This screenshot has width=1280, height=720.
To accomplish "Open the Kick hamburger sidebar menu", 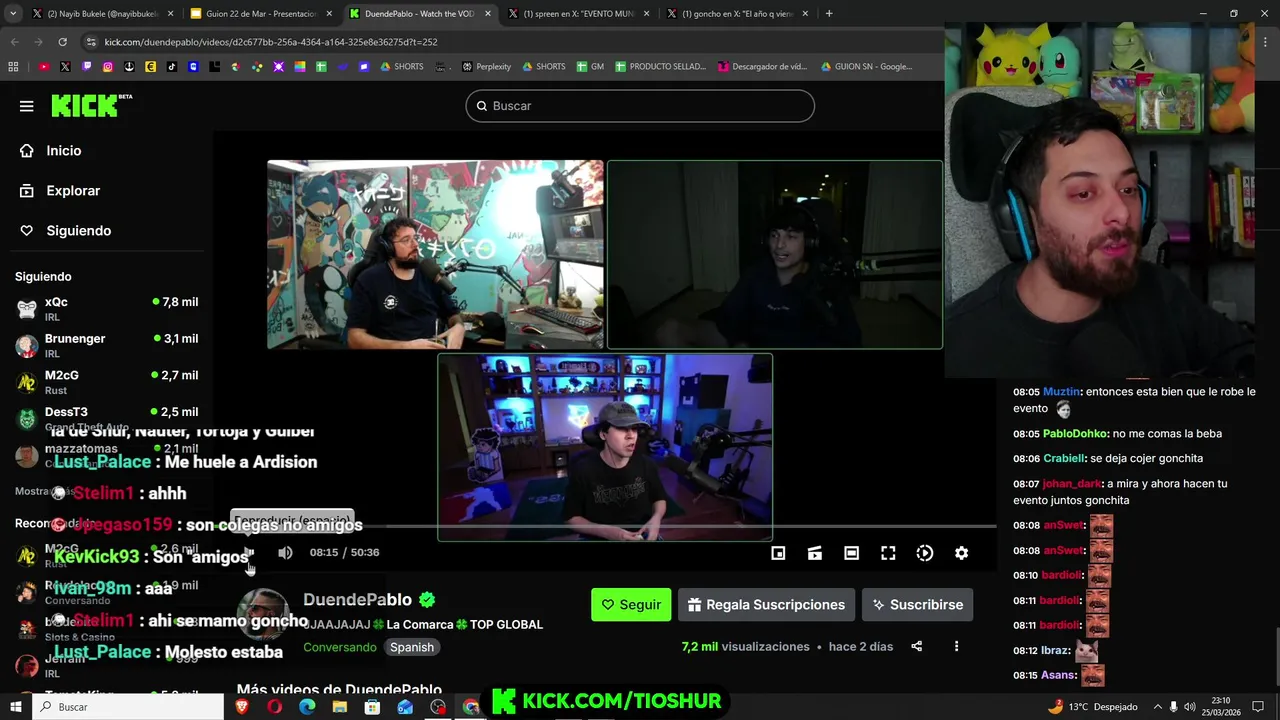I will (26, 106).
